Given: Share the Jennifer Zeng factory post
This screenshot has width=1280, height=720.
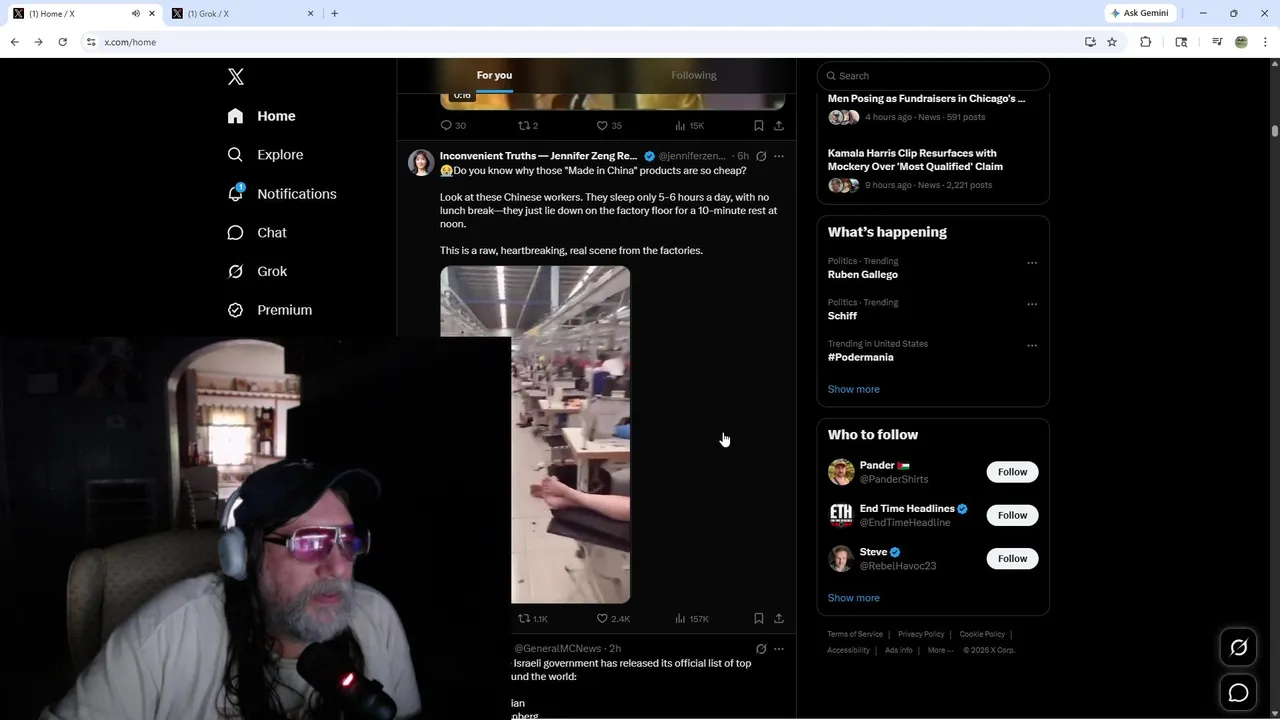Looking at the screenshot, I should coord(779,619).
